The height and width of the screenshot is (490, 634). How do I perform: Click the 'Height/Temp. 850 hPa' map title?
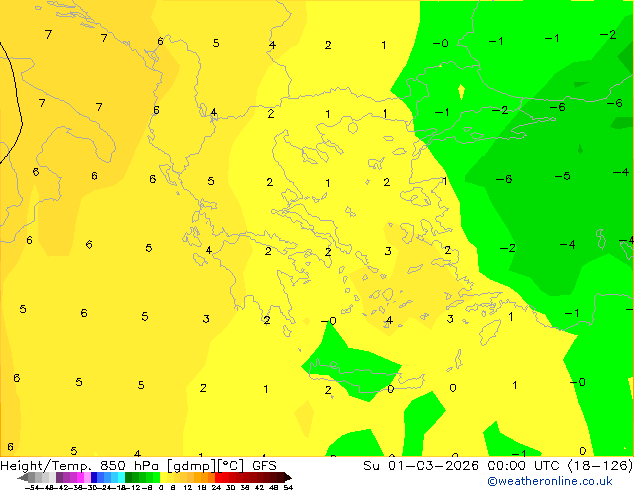point(79,466)
